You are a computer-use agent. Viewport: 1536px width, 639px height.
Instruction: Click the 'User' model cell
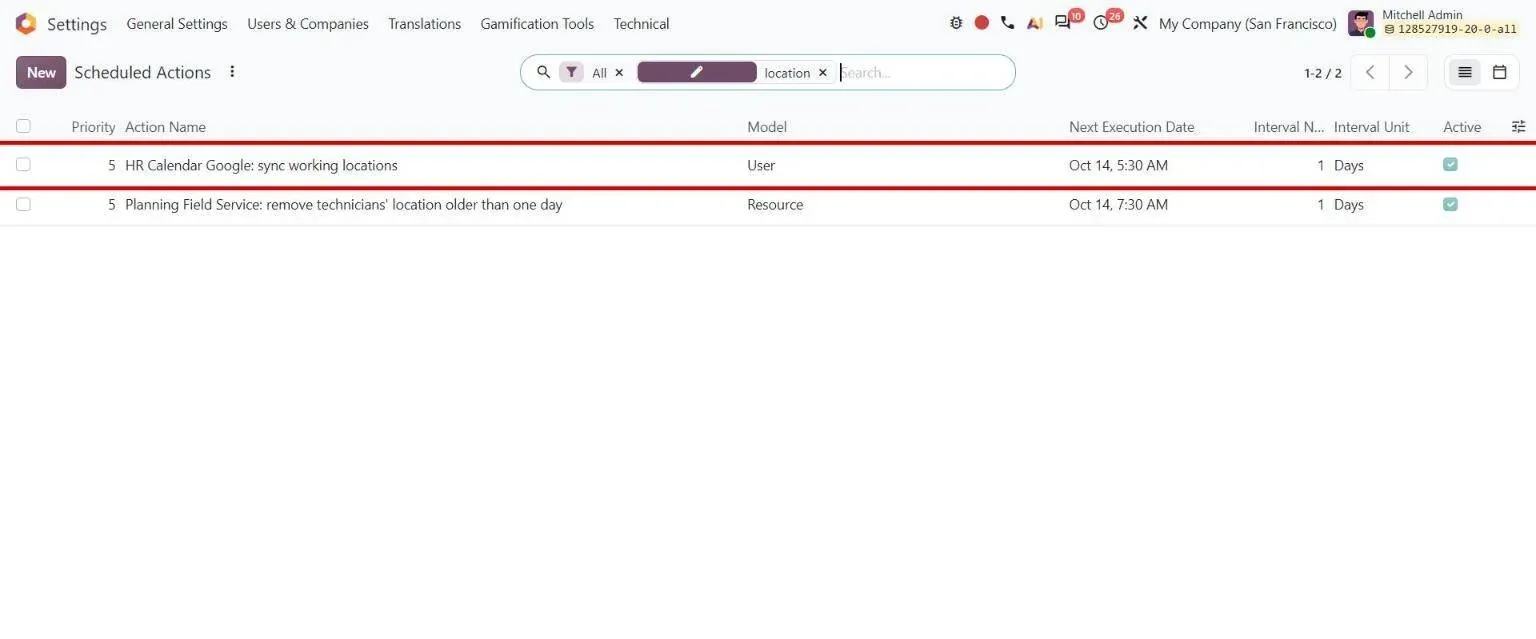761,165
